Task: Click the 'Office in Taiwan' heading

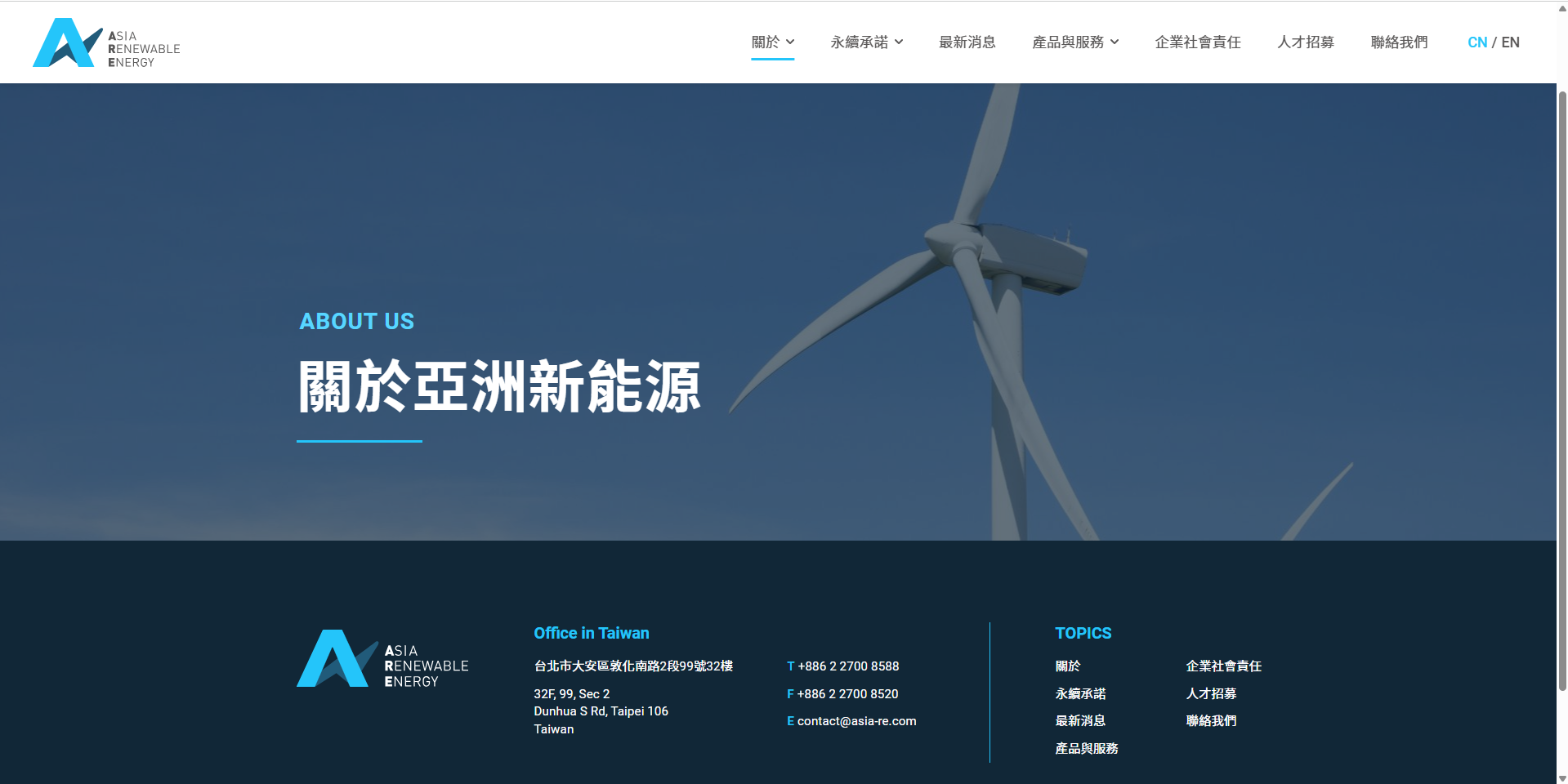Action: [592, 633]
